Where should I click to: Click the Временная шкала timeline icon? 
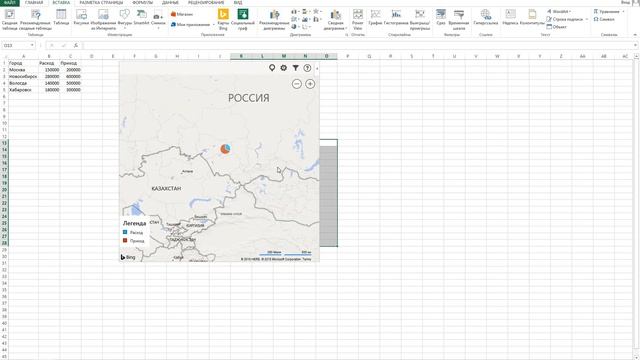tap(459, 19)
